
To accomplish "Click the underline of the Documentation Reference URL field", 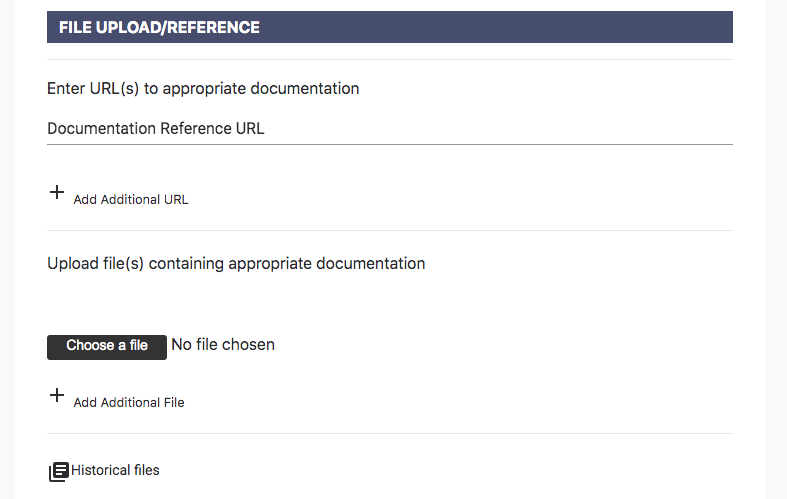I will click(x=390, y=145).
